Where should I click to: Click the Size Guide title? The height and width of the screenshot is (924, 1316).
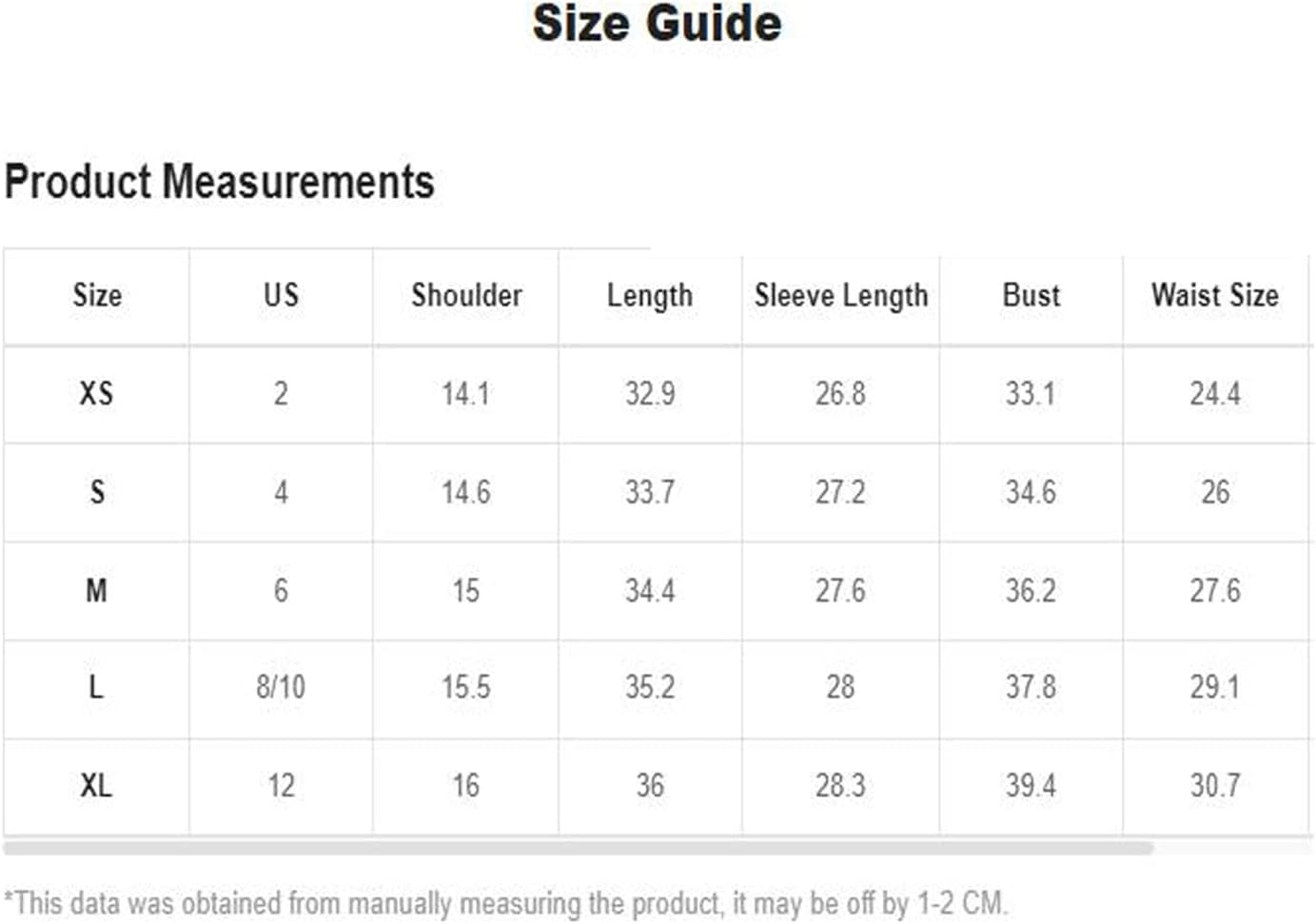(658, 24)
